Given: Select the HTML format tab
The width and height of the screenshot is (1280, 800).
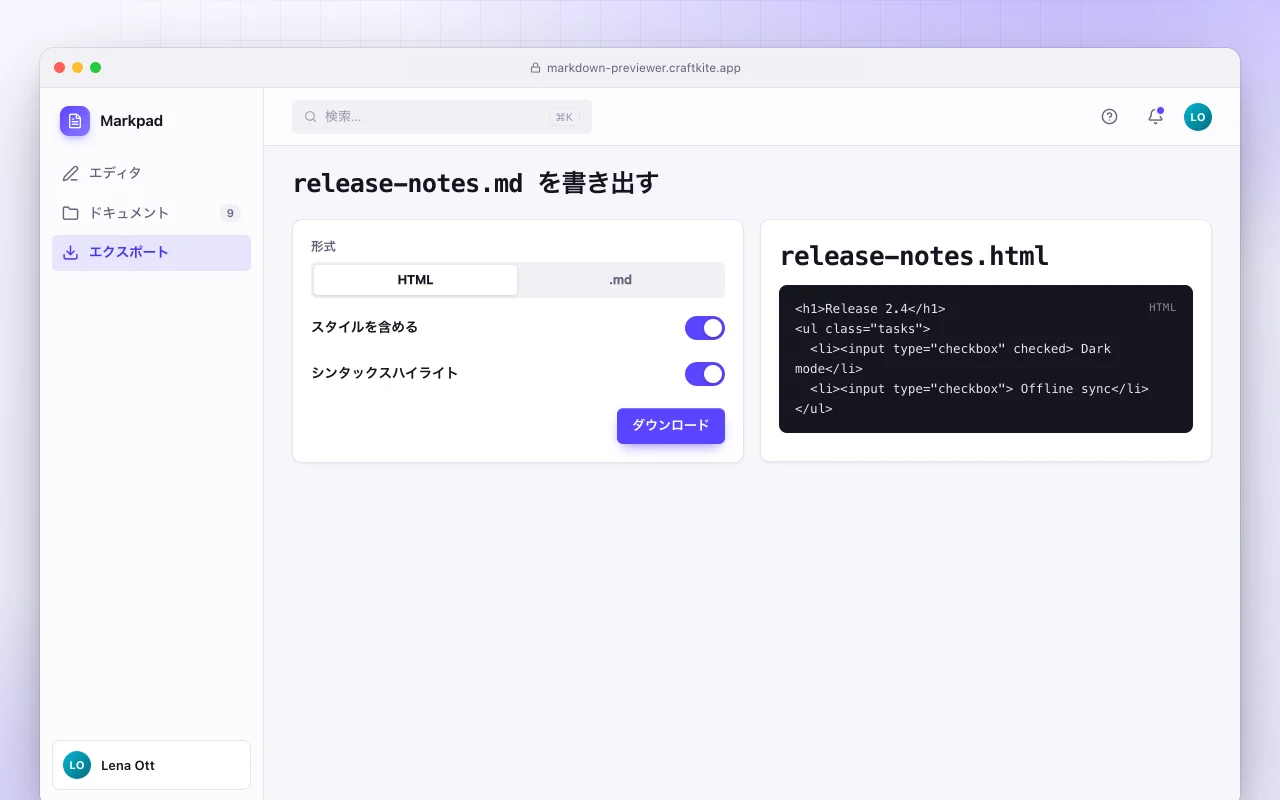Looking at the screenshot, I should [415, 280].
